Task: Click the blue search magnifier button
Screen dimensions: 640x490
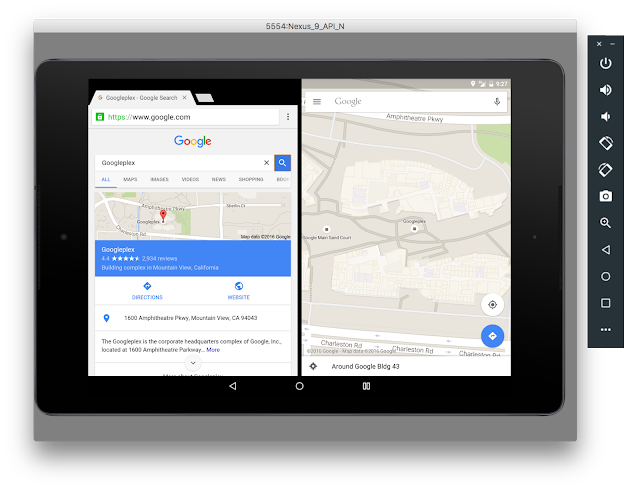Action: coord(282,163)
